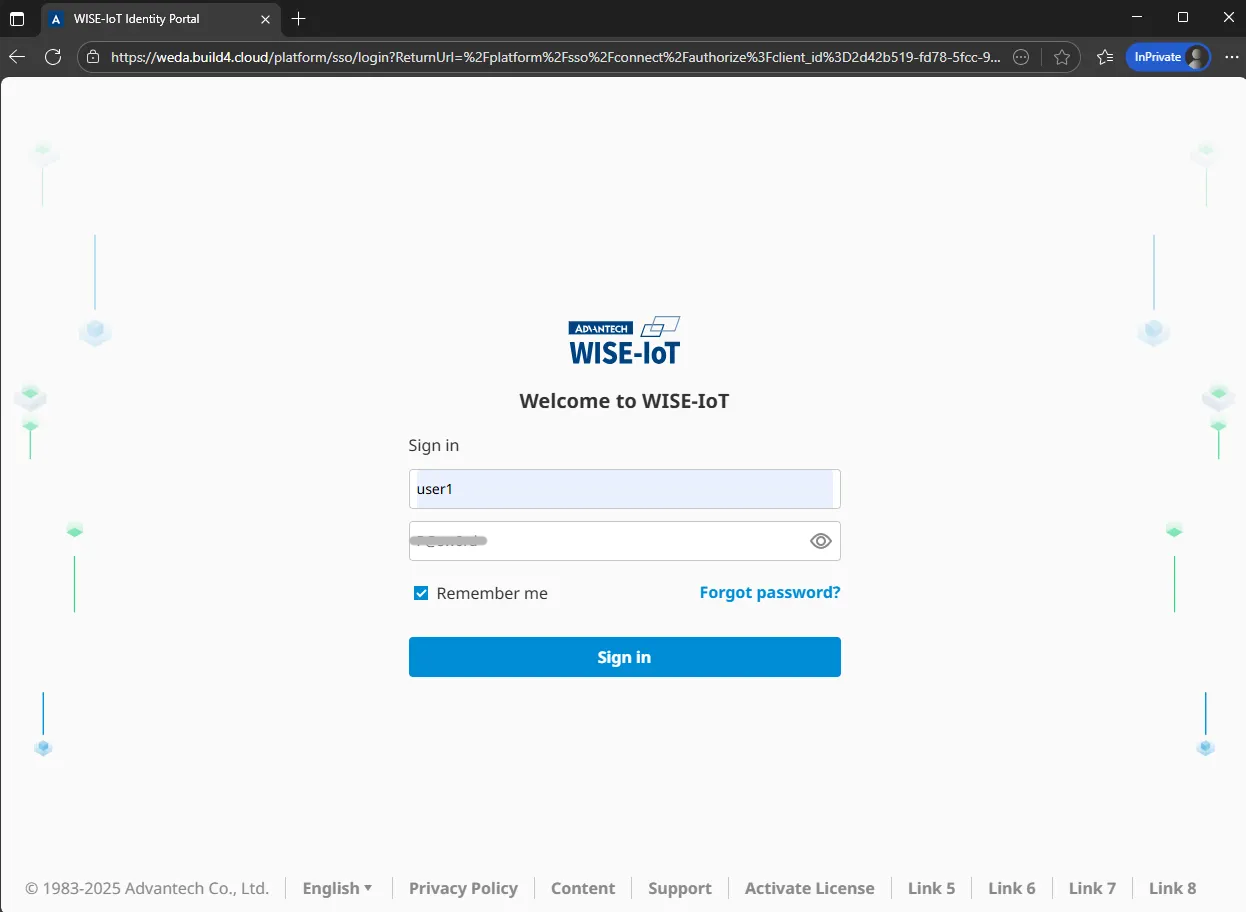Click the username field containing user1
1246x912 pixels.
624,489
